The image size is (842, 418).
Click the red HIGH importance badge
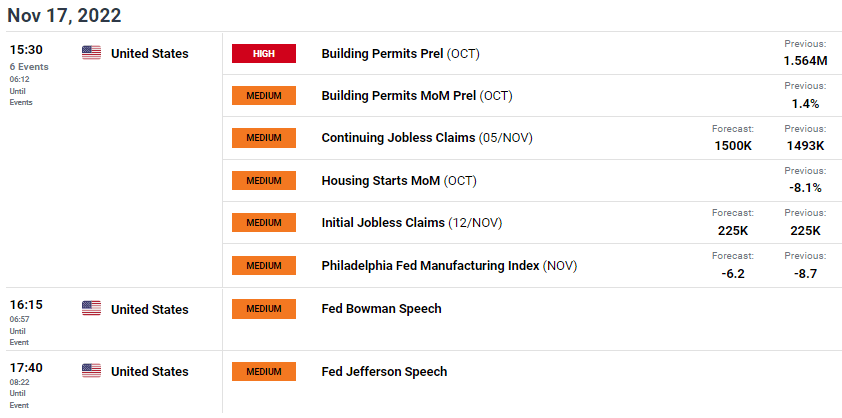pos(264,54)
